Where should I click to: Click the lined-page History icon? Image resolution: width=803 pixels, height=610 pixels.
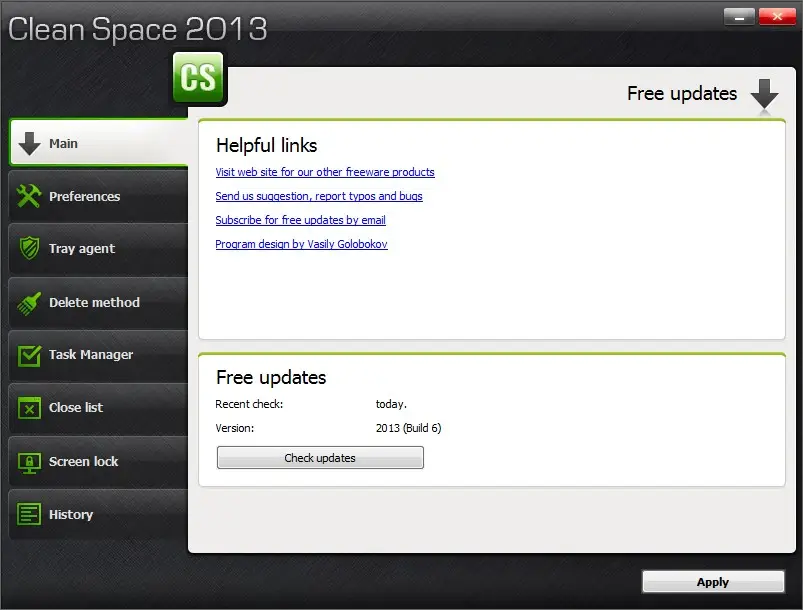(x=29, y=514)
